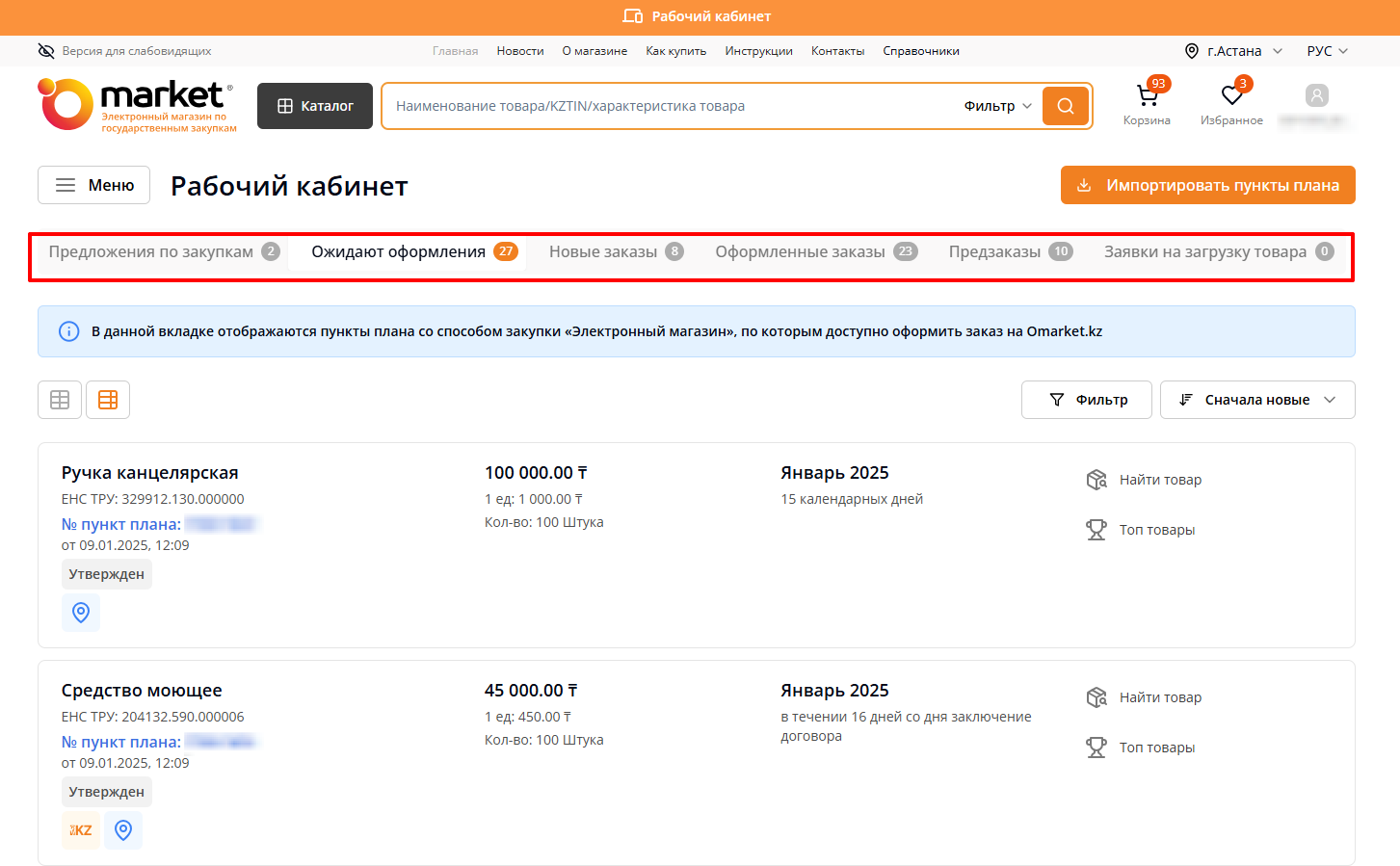This screenshot has height=866, width=1400.
Task: Open Избранное favorites heart icon
Action: pos(1231,96)
